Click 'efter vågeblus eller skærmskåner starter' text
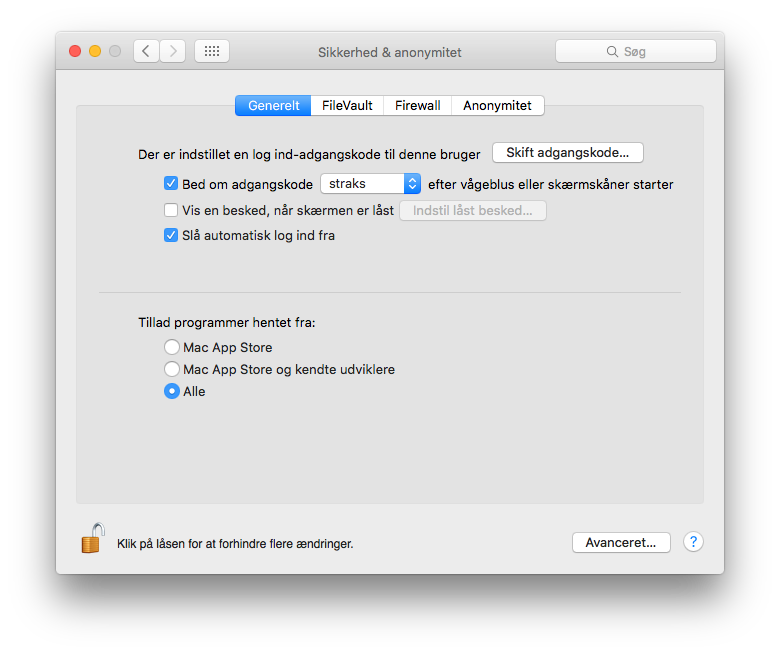This screenshot has height=654, width=780. click(551, 185)
